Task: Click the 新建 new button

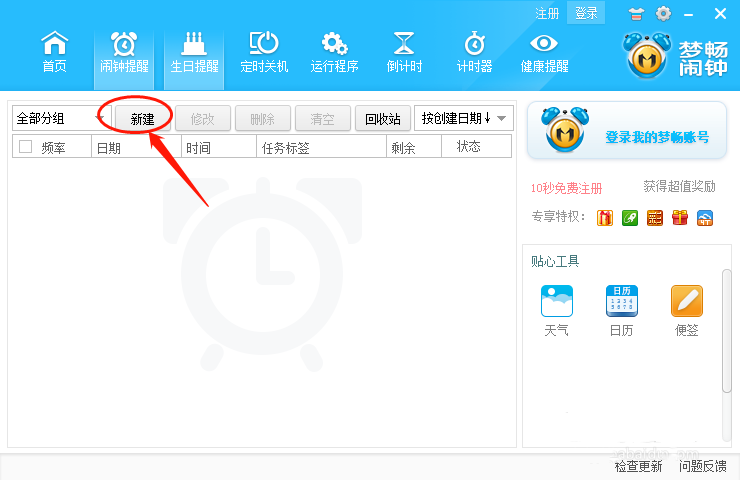Action: tap(143, 118)
